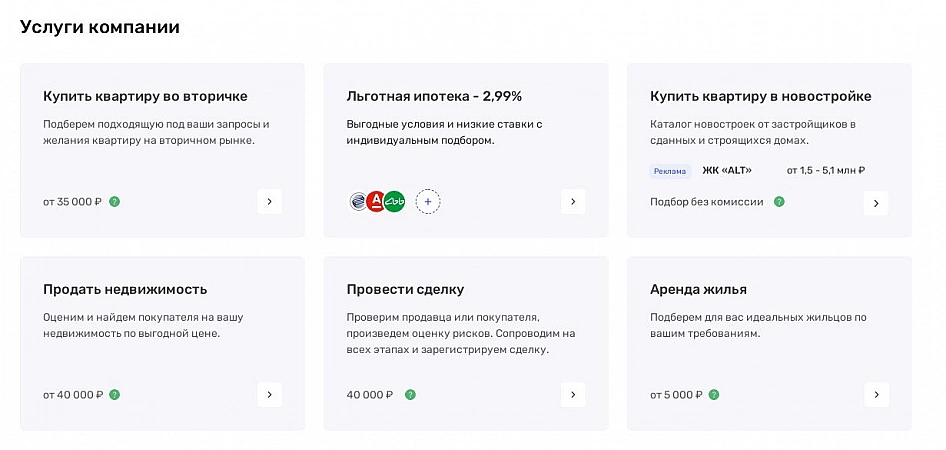946x450 pixels.
Task: Click green help icon beside 'от 5 000 ₽'
Action: [x=714, y=395]
